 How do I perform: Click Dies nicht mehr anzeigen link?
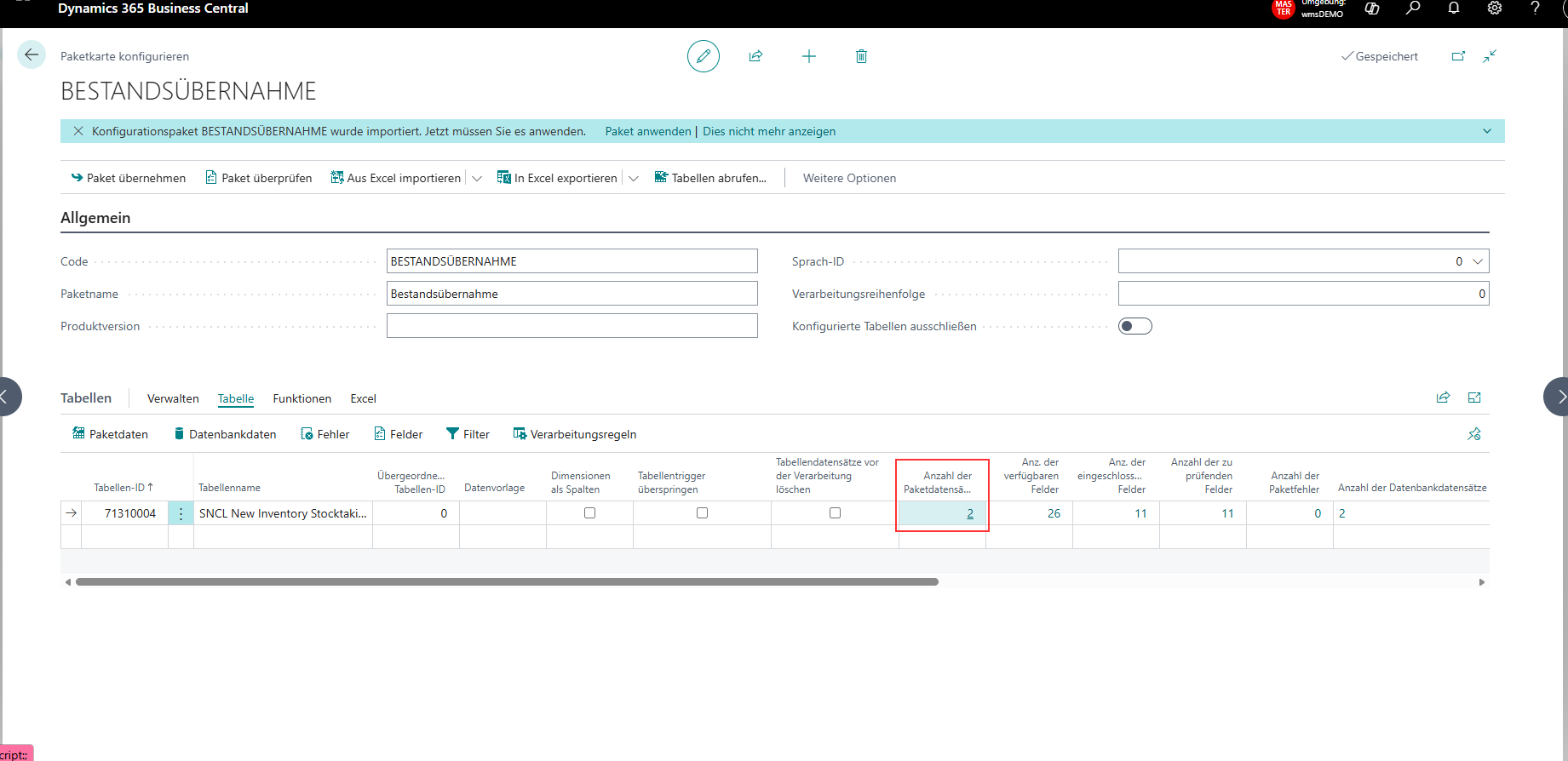(x=769, y=131)
